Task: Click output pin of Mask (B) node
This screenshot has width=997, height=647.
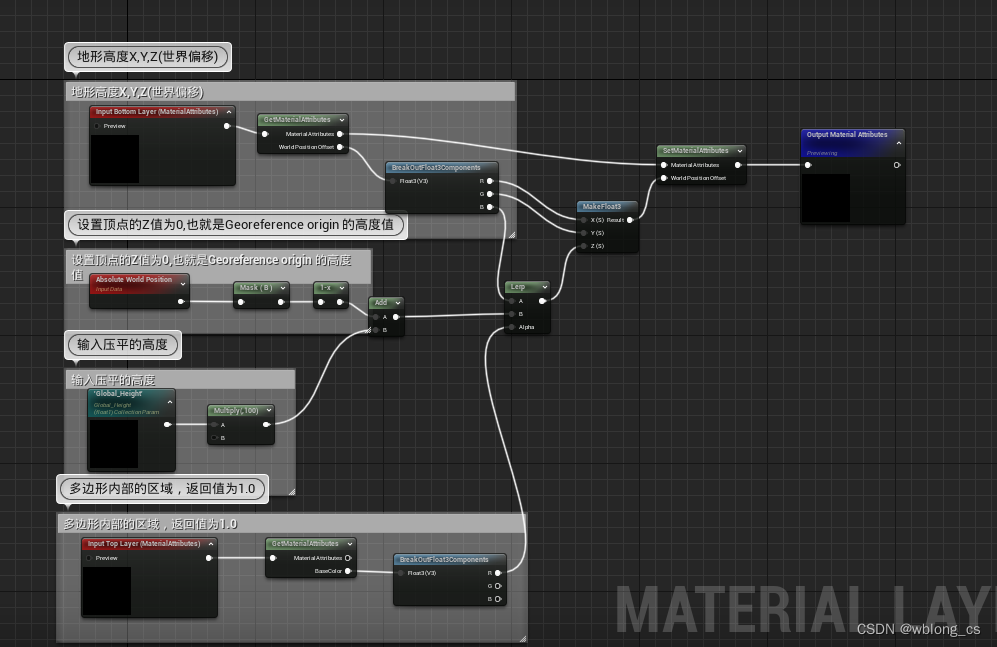Action: click(x=281, y=302)
